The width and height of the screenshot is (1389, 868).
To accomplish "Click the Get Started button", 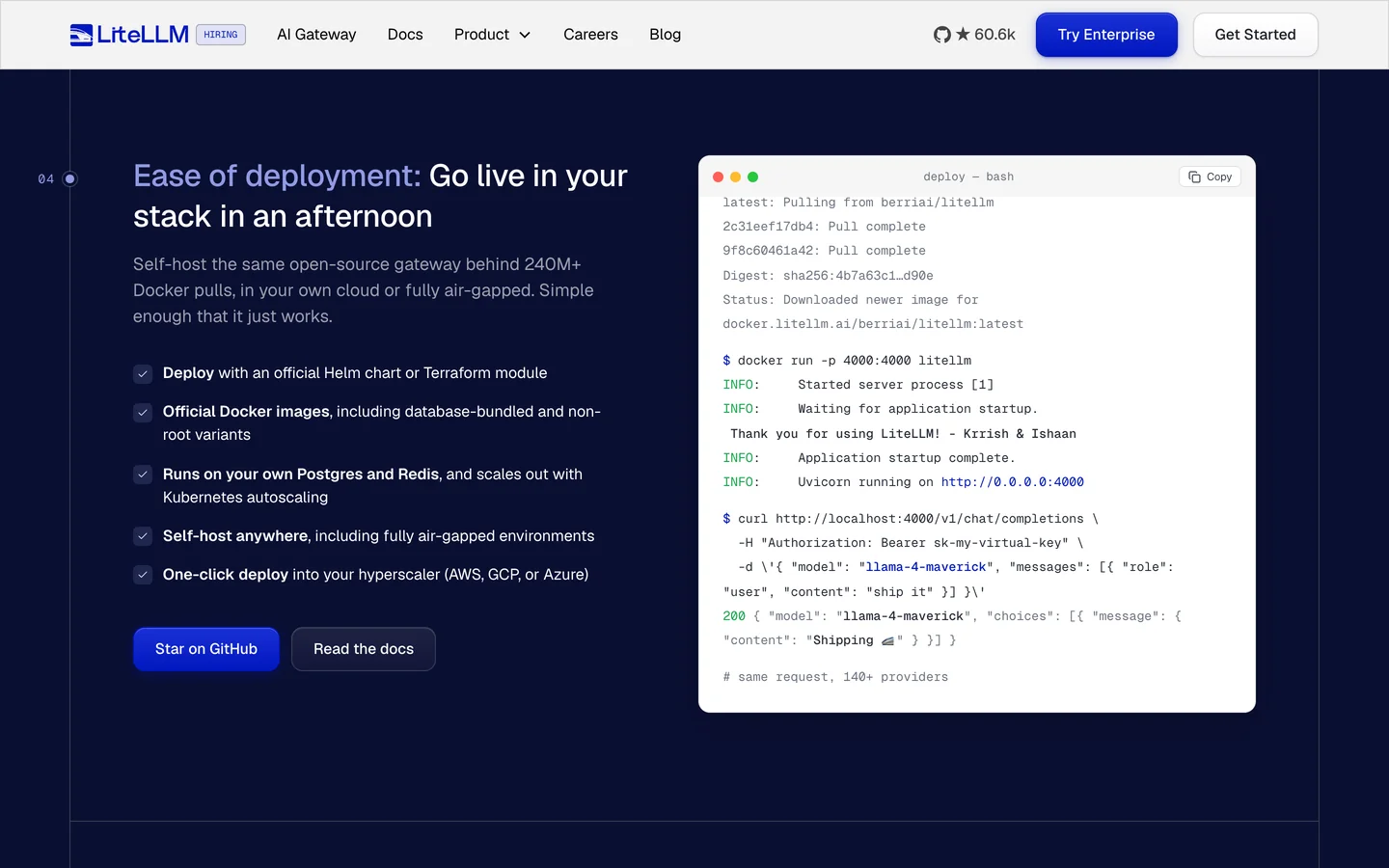I will click(x=1255, y=35).
